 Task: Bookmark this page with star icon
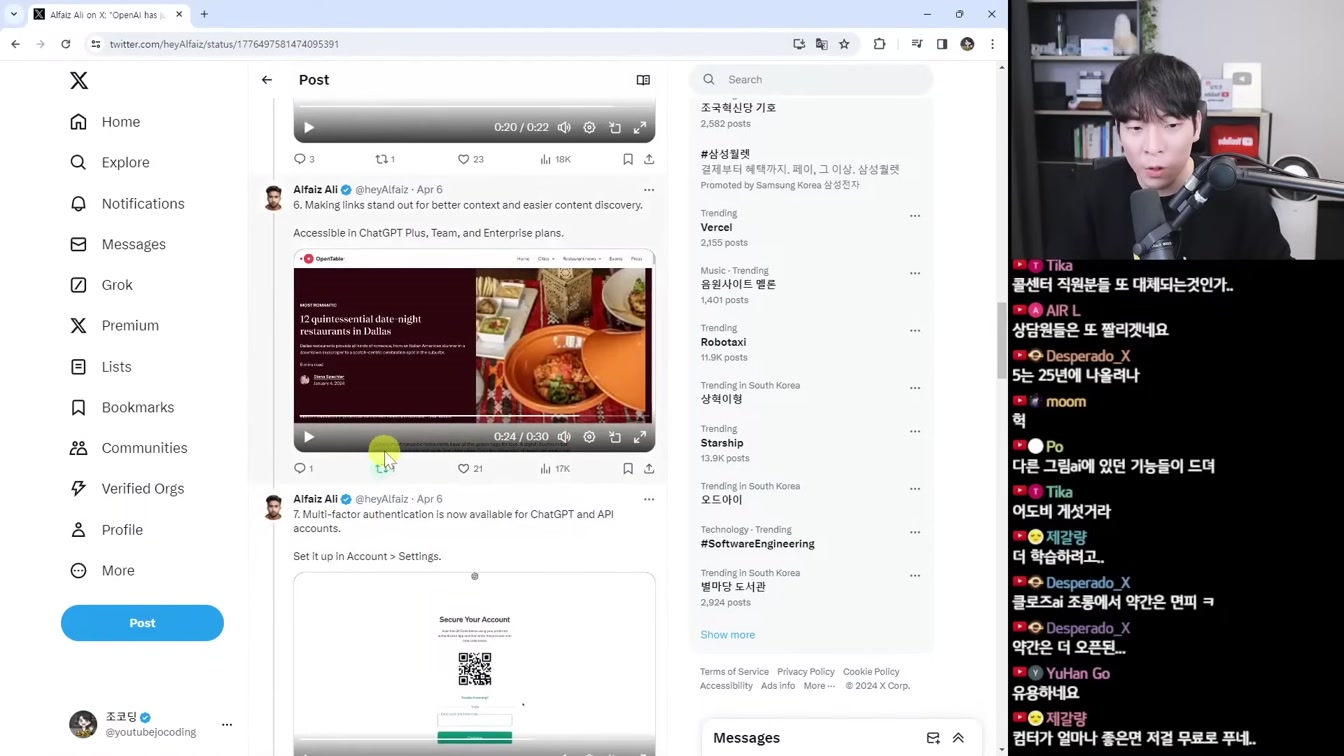coord(844,44)
